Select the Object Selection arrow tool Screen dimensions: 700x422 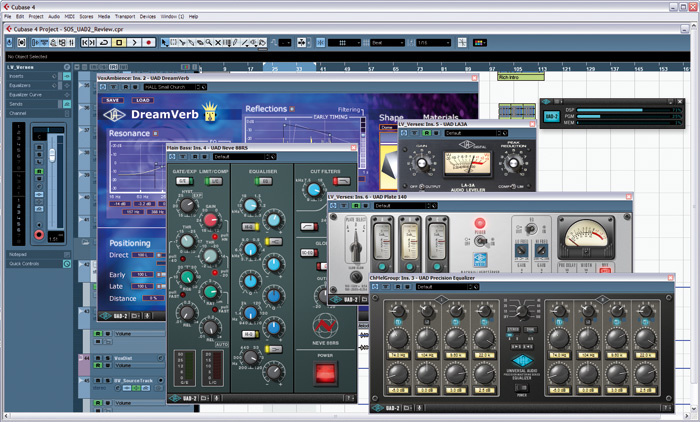tap(166, 43)
